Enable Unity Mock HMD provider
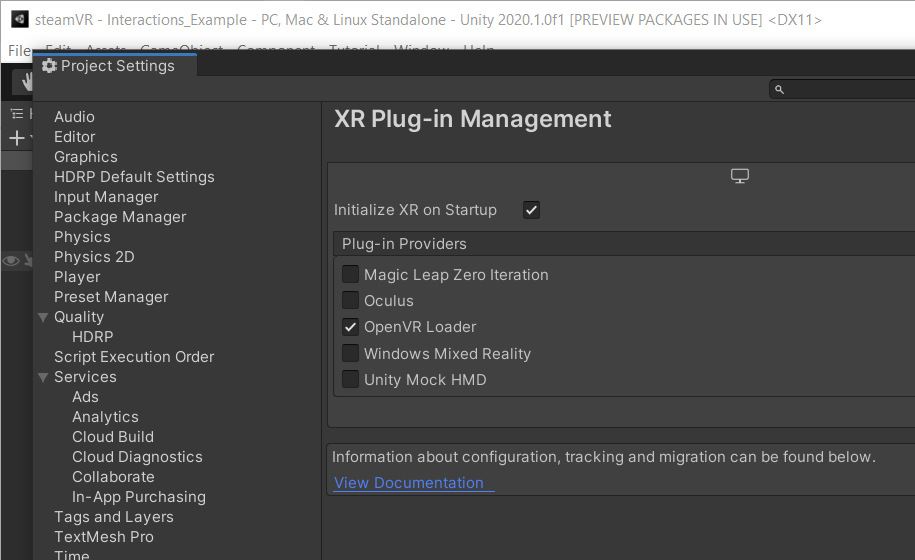This screenshot has height=560, width=915. tap(350, 379)
